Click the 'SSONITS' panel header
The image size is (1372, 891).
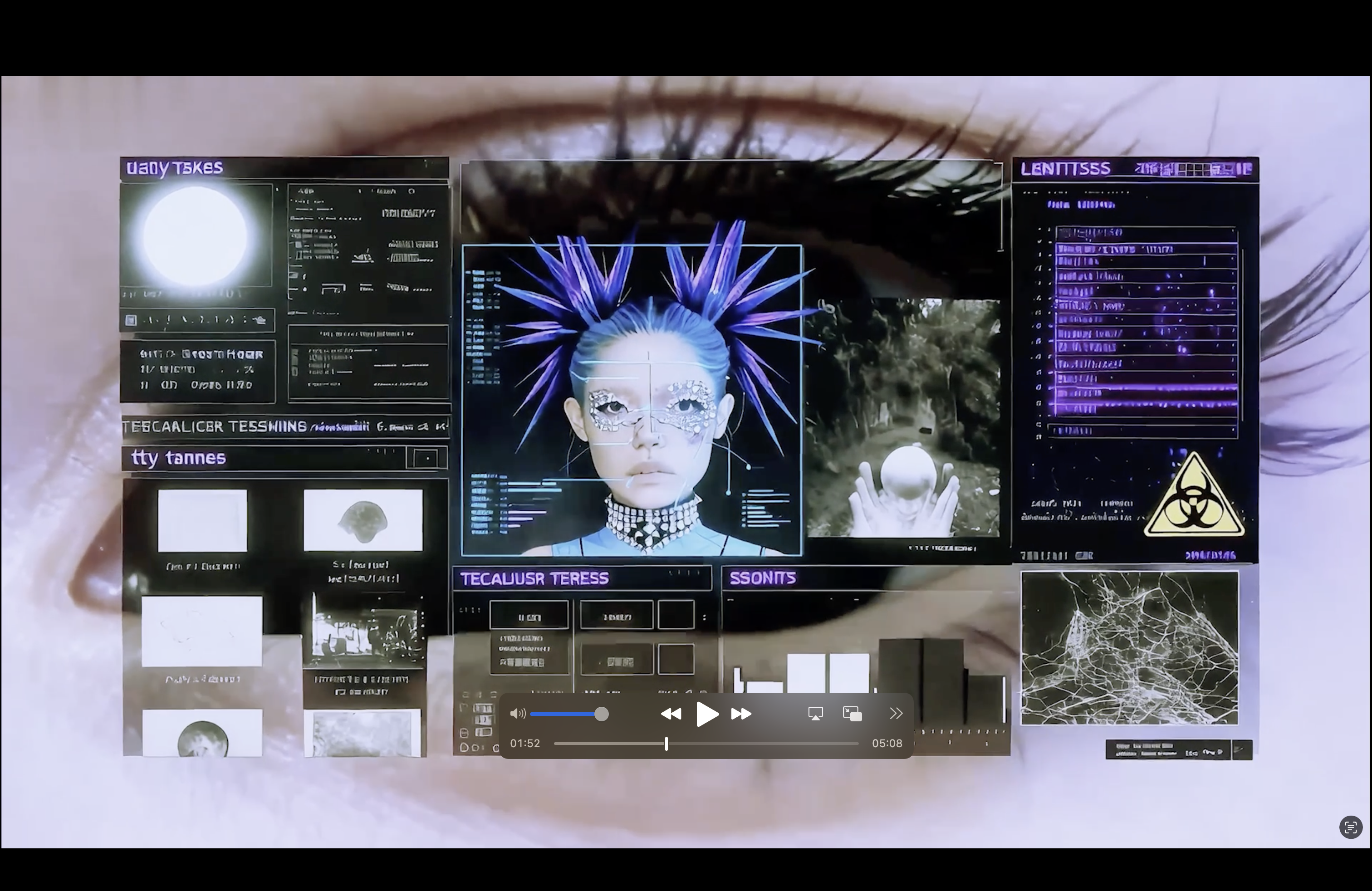(763, 578)
